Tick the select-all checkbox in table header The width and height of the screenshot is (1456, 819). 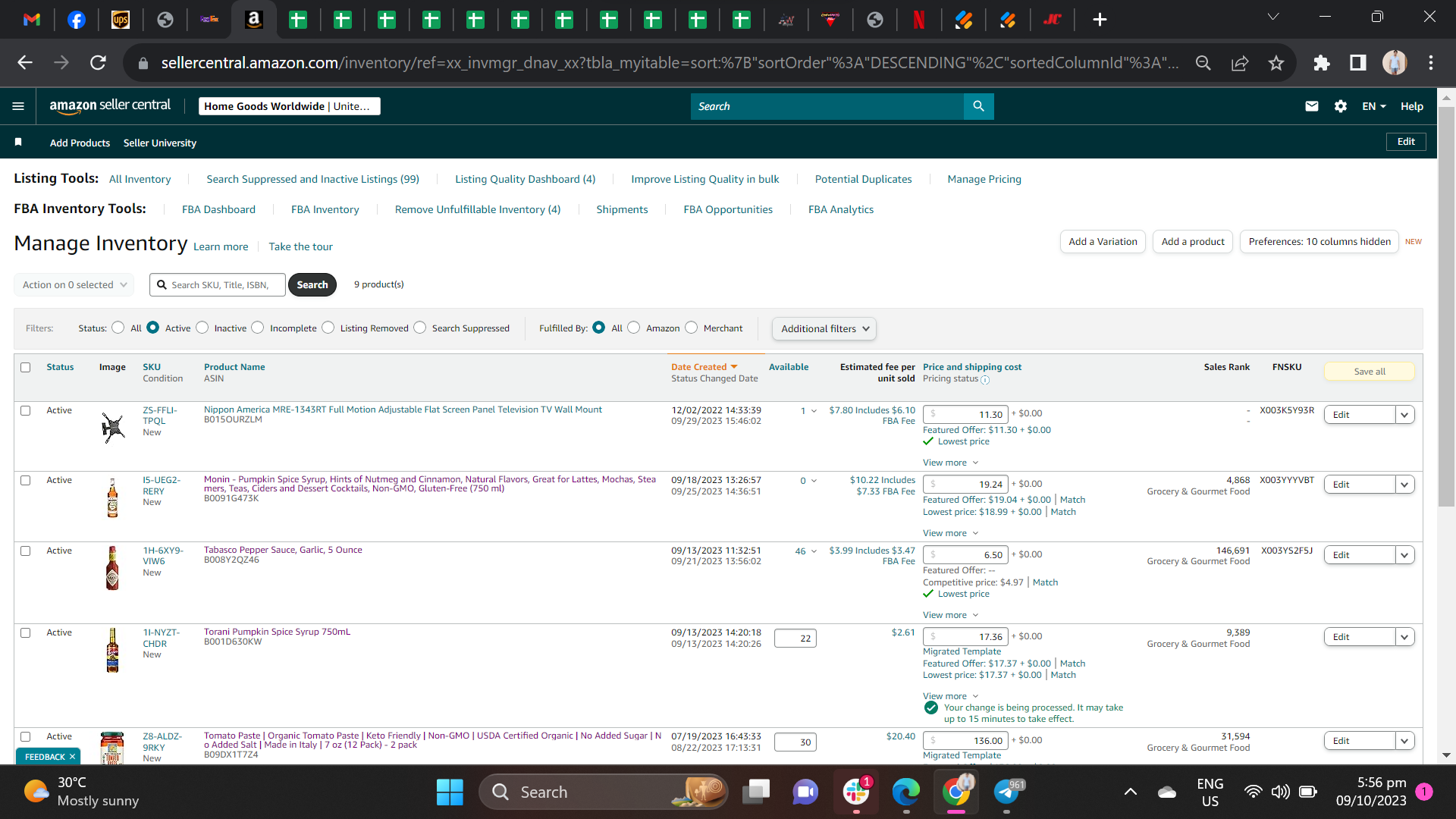pos(26,368)
